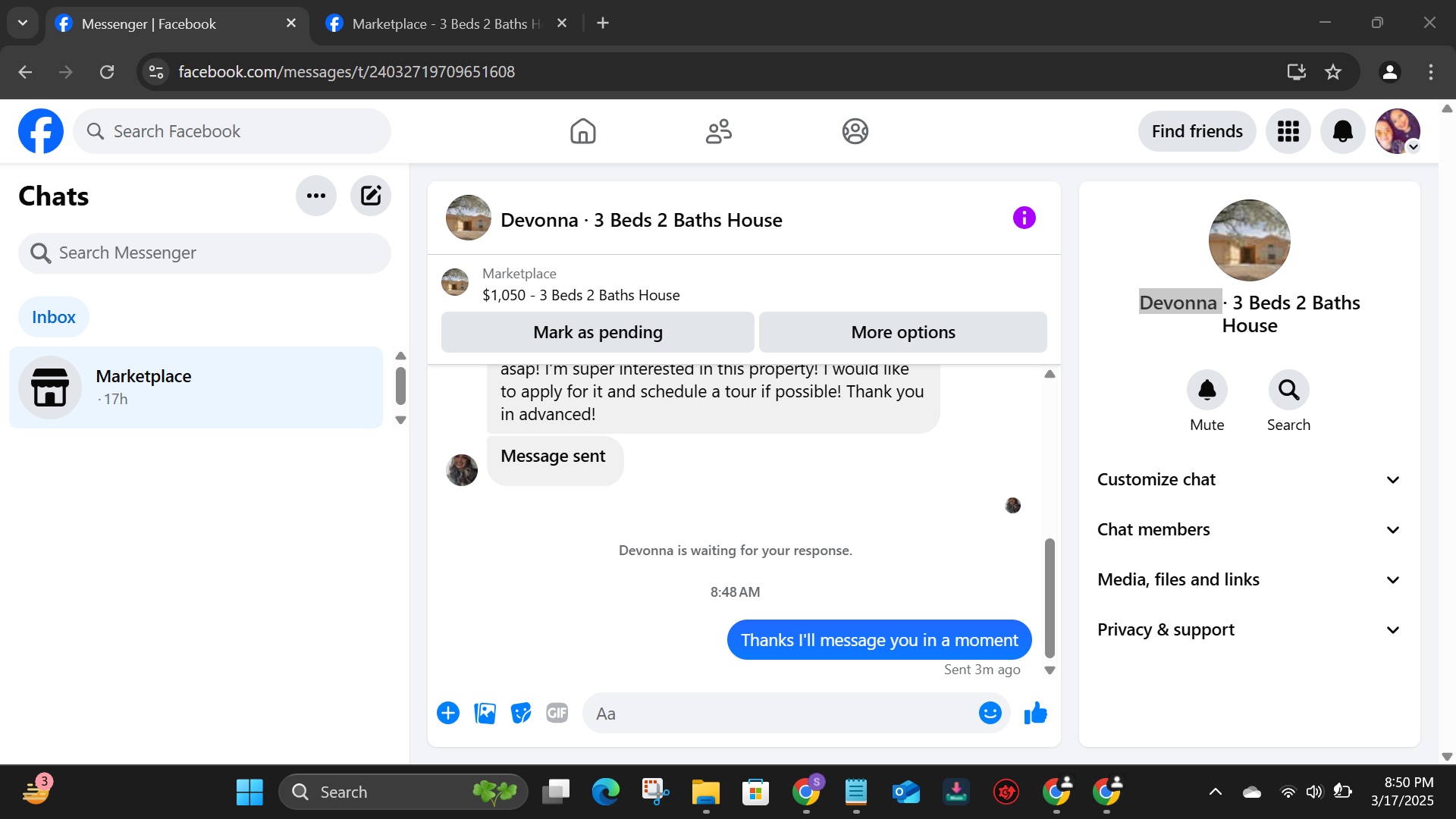Open Outlook from the taskbar

[906, 792]
